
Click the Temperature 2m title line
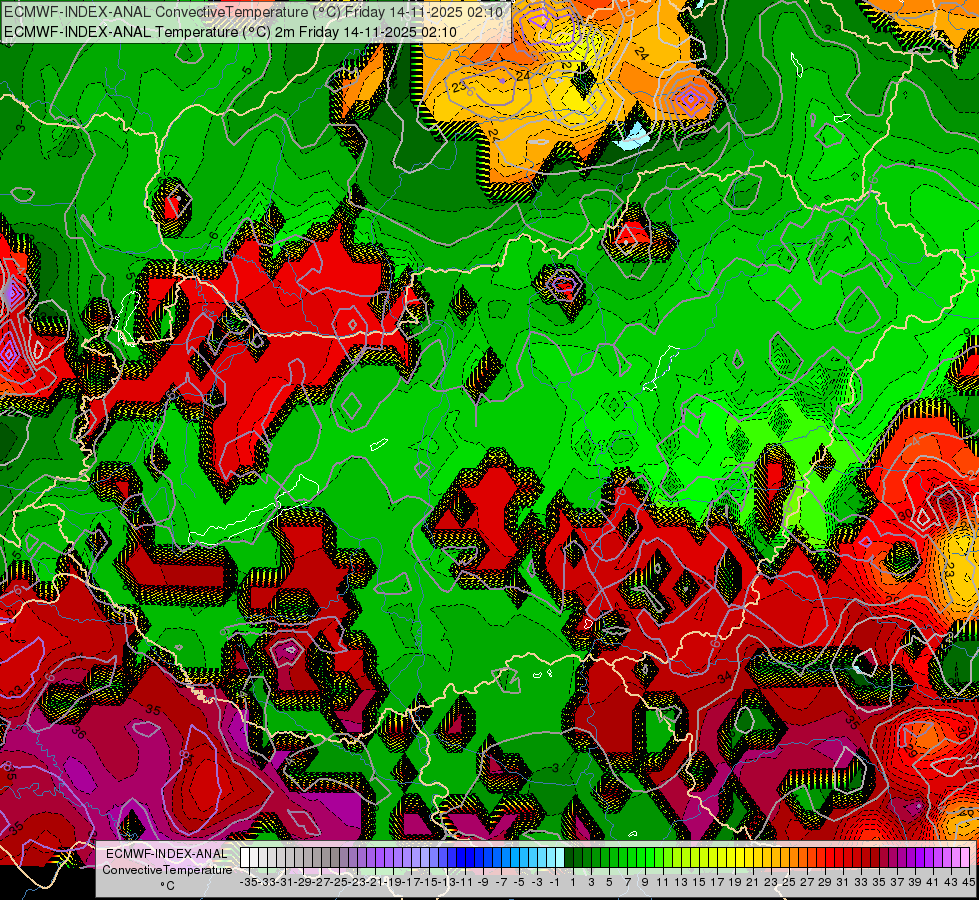[x=230, y=32]
